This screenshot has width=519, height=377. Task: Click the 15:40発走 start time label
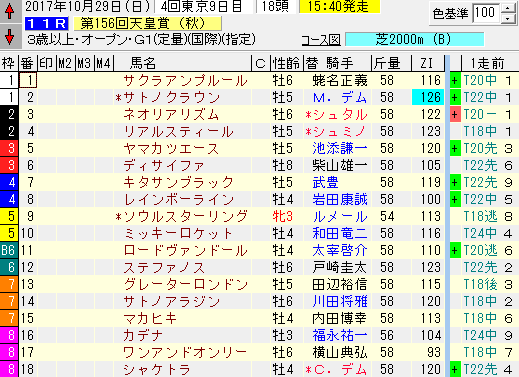(339, 7)
